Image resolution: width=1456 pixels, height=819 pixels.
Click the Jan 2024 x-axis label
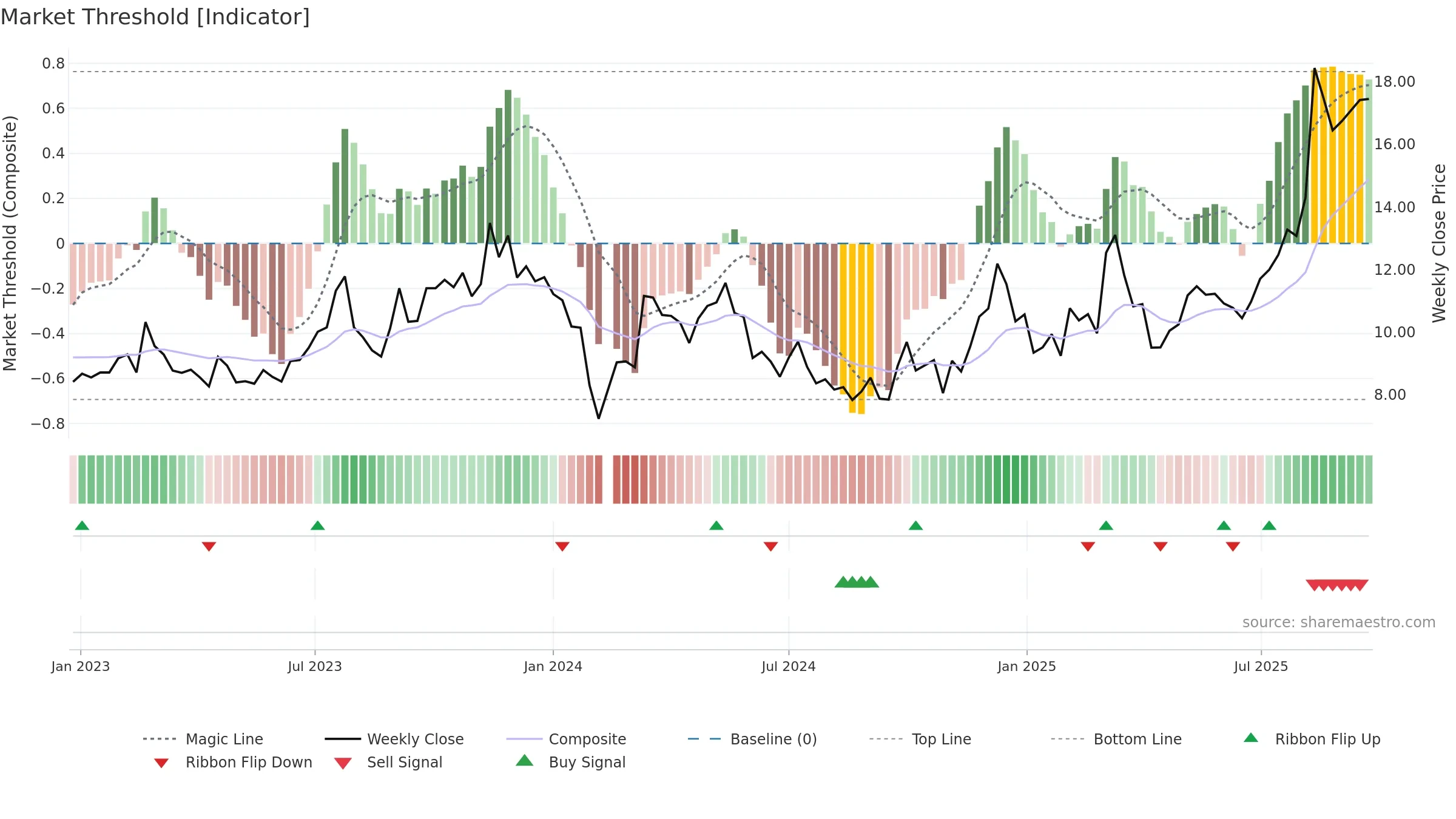(x=553, y=667)
